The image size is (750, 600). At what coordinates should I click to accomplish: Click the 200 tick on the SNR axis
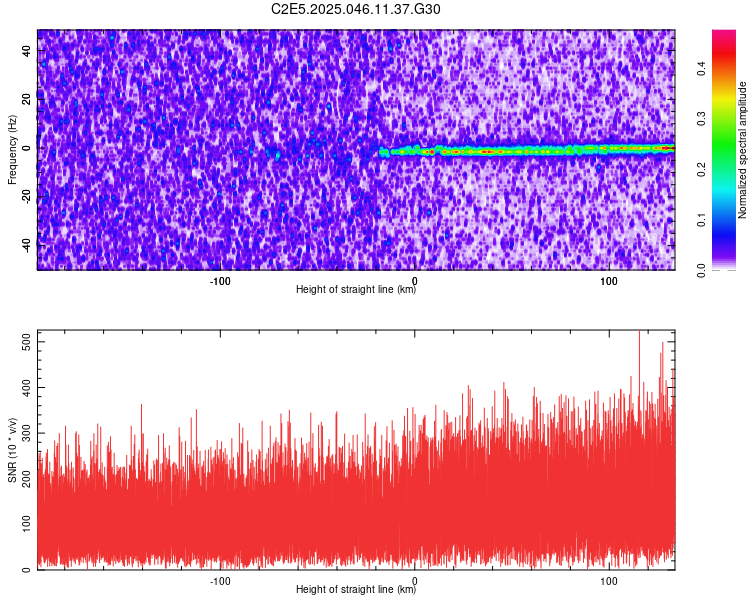coord(27,478)
